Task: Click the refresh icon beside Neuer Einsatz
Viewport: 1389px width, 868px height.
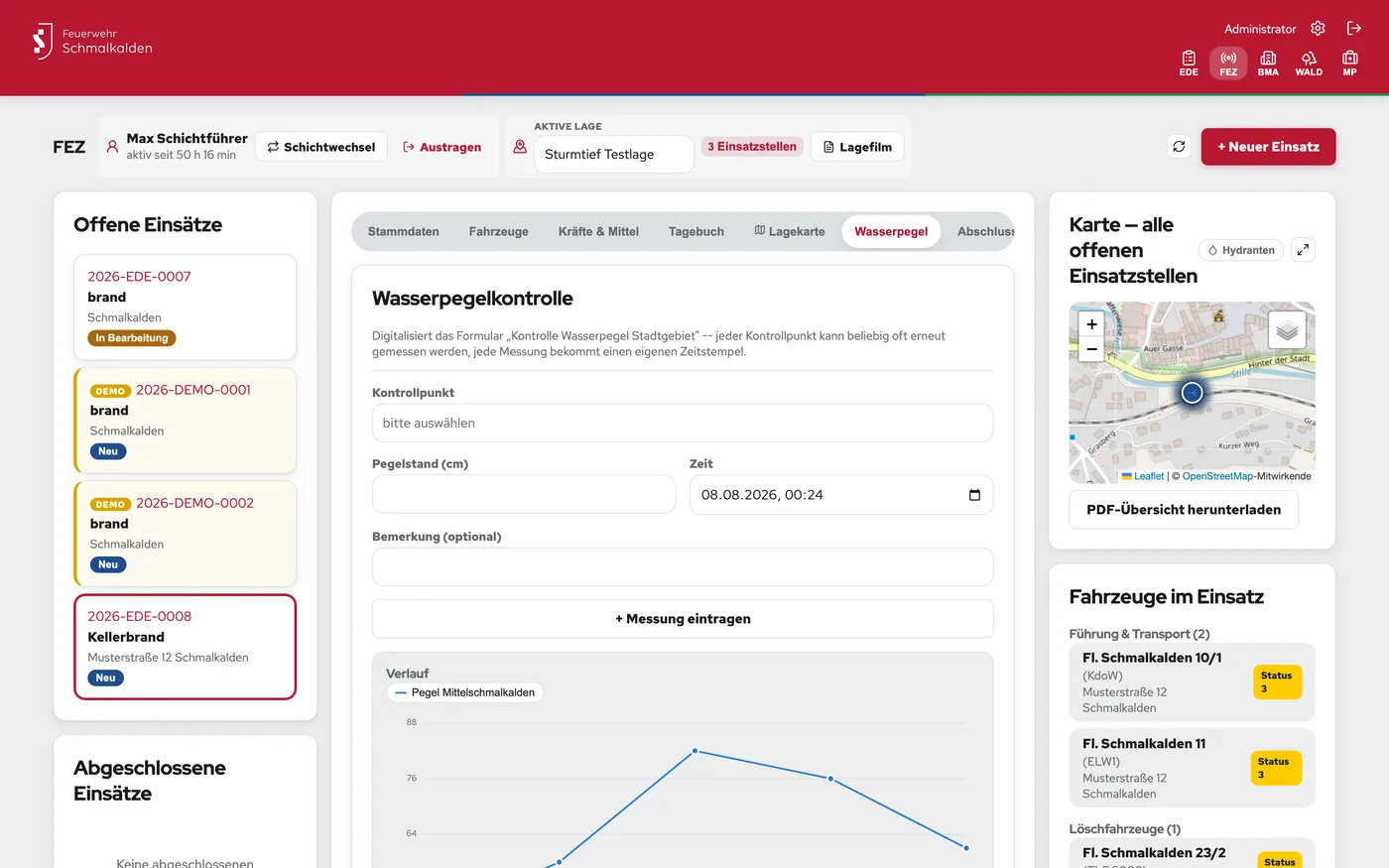Action: click(x=1179, y=147)
